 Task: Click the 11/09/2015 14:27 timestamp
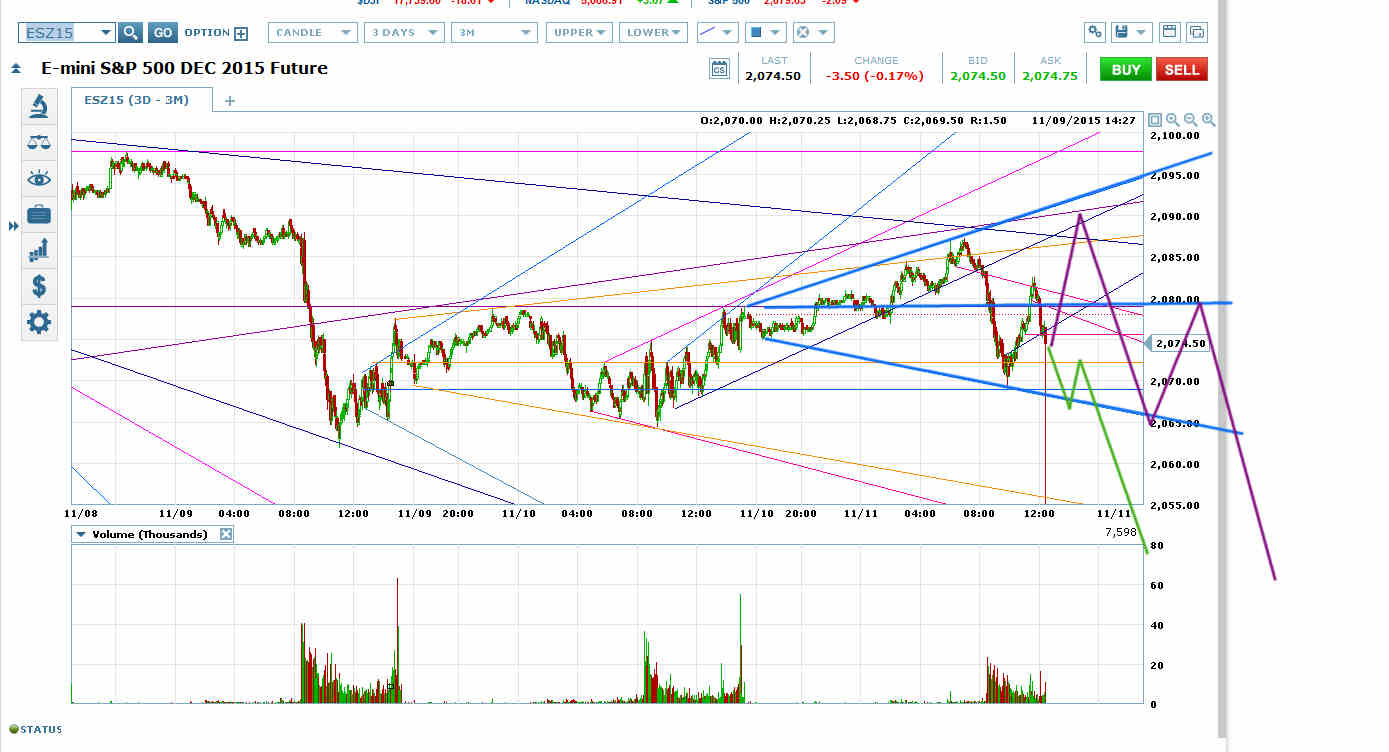click(1086, 120)
